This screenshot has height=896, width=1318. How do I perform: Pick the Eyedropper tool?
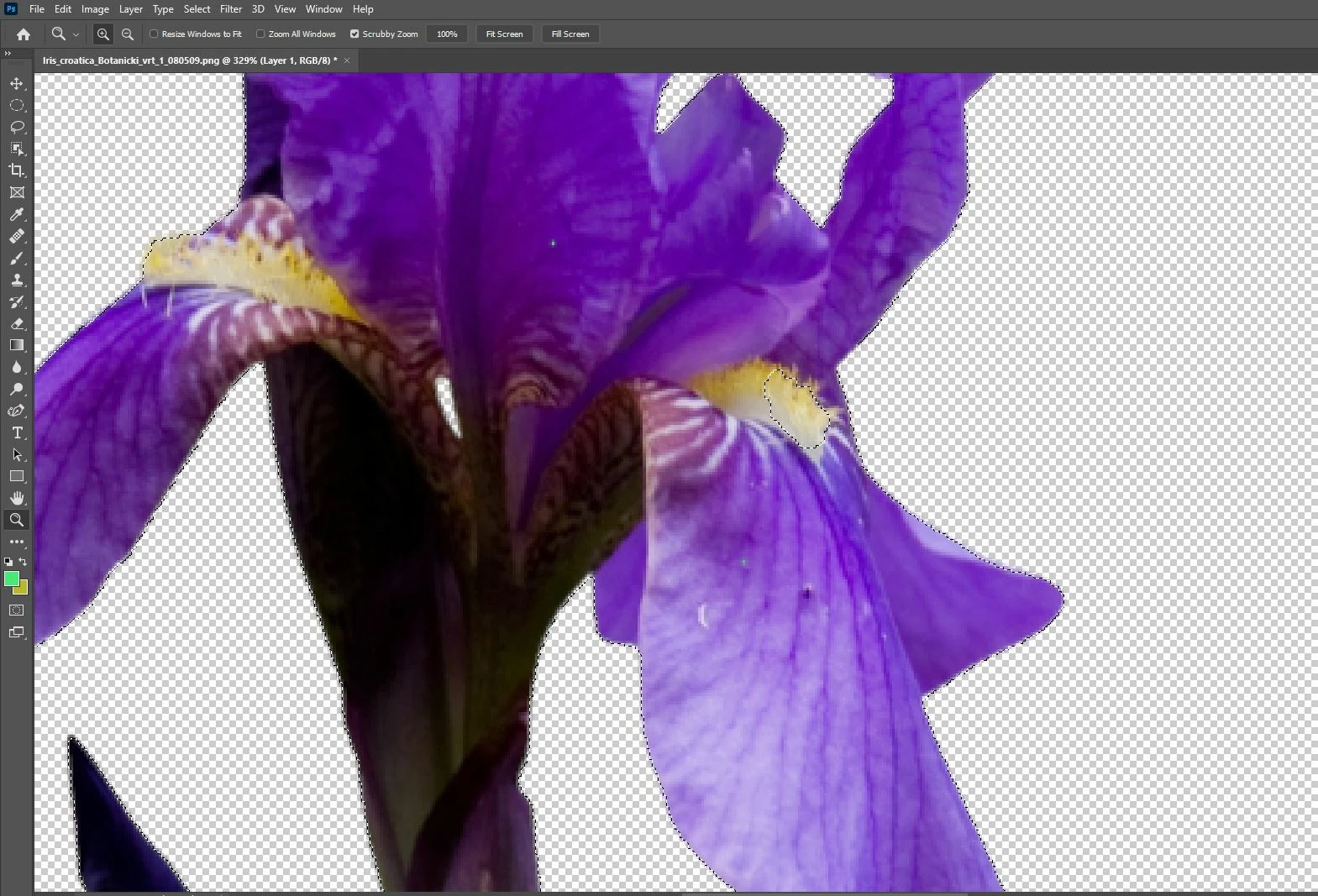[17, 214]
